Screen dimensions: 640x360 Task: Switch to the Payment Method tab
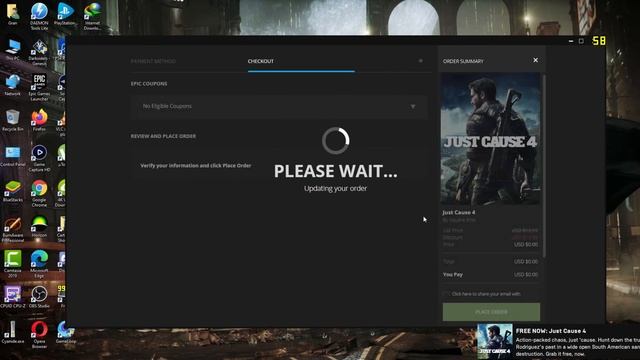[153, 61]
